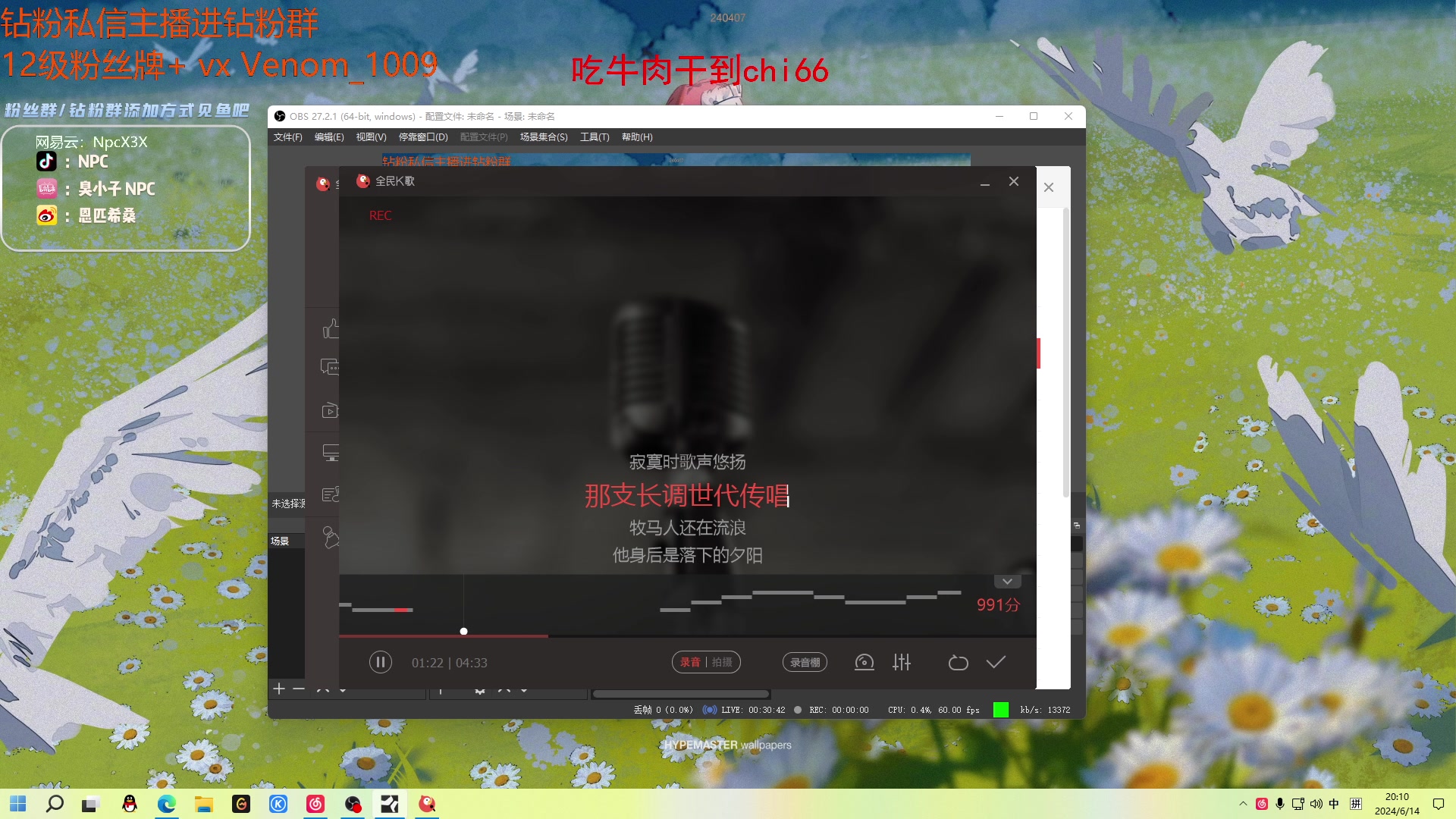Open the 视图(V) menu in OBS
This screenshot has height=819, width=1456.
(371, 137)
